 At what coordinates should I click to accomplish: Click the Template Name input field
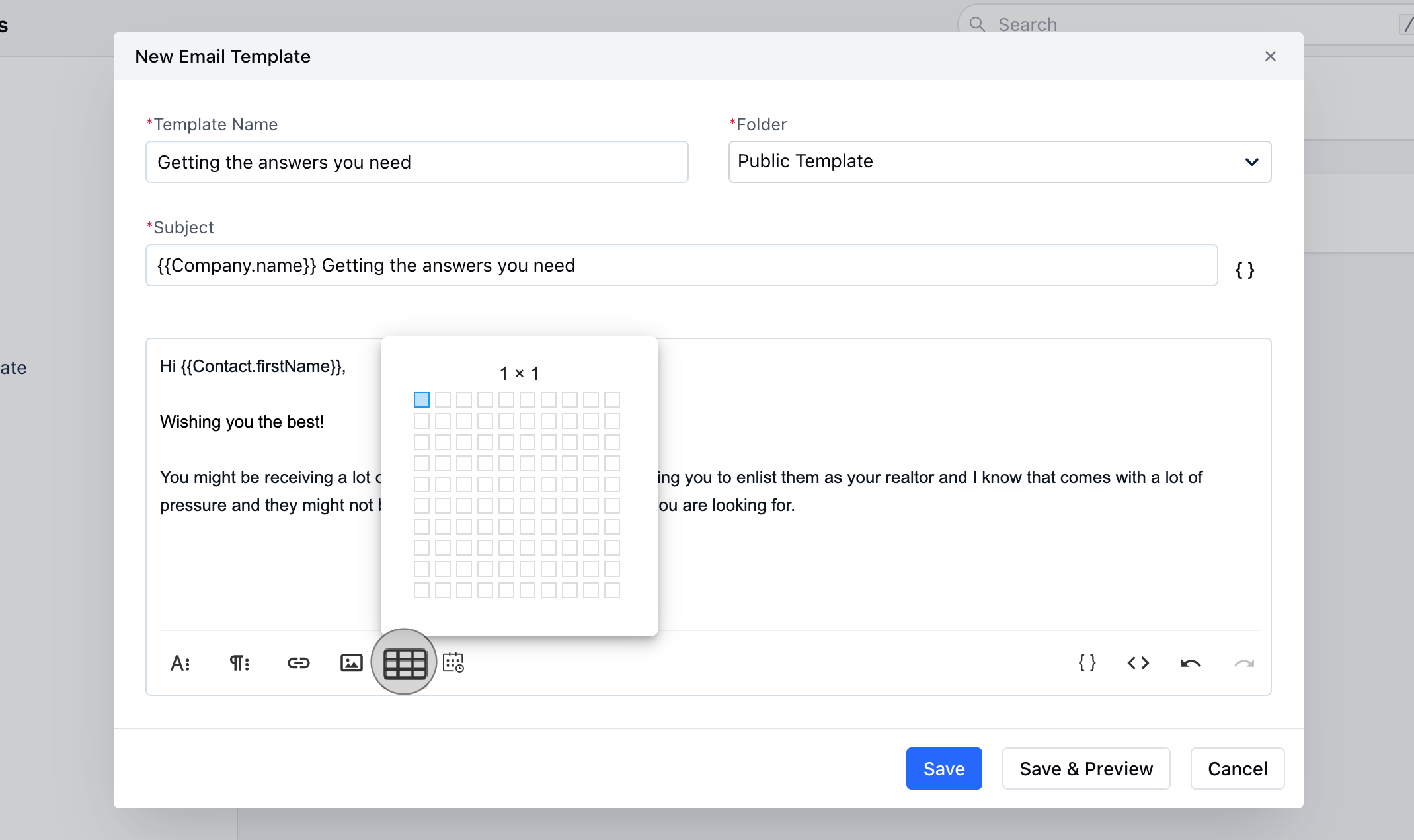pos(416,162)
